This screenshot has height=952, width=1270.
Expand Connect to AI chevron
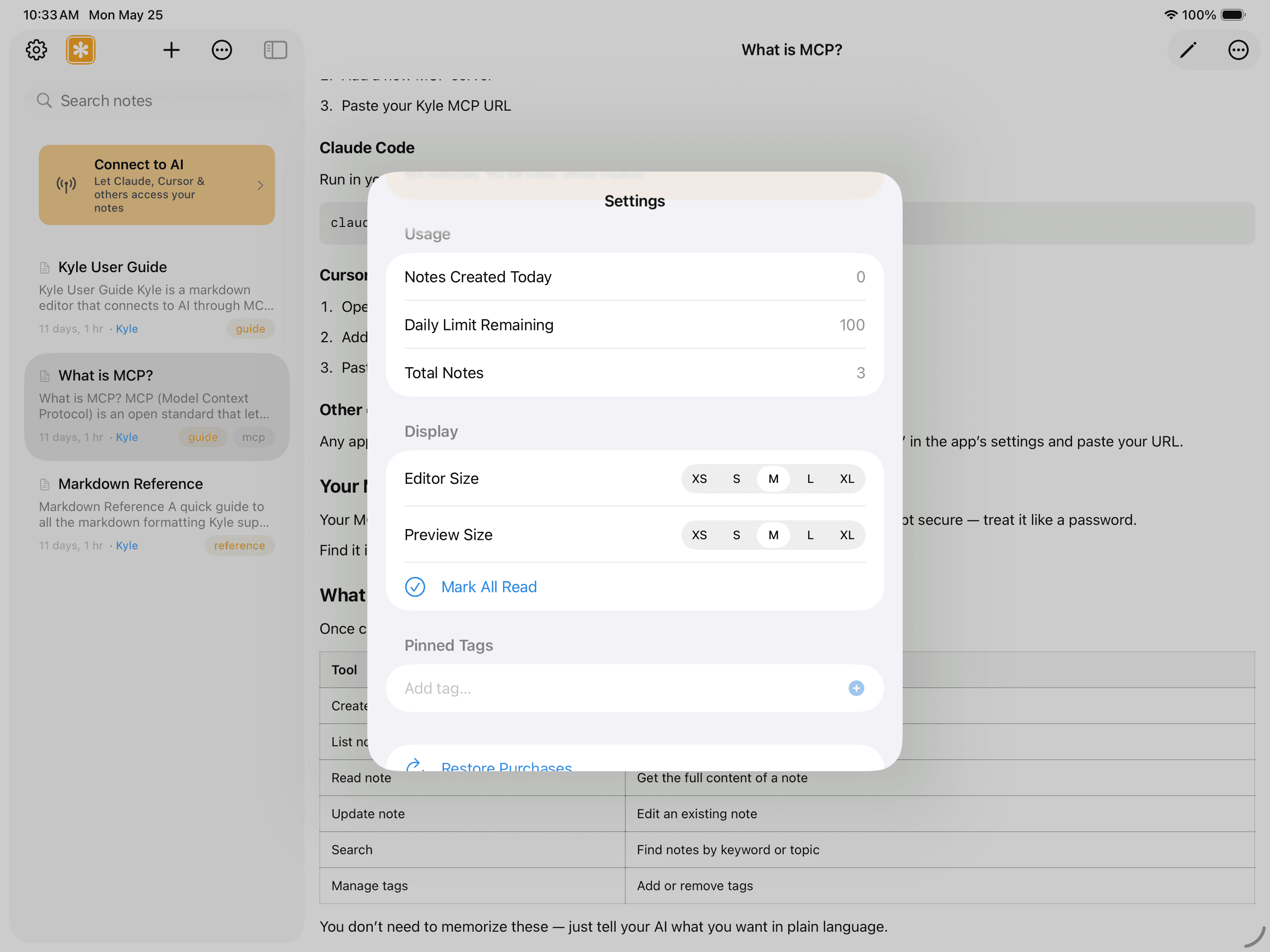click(x=260, y=185)
